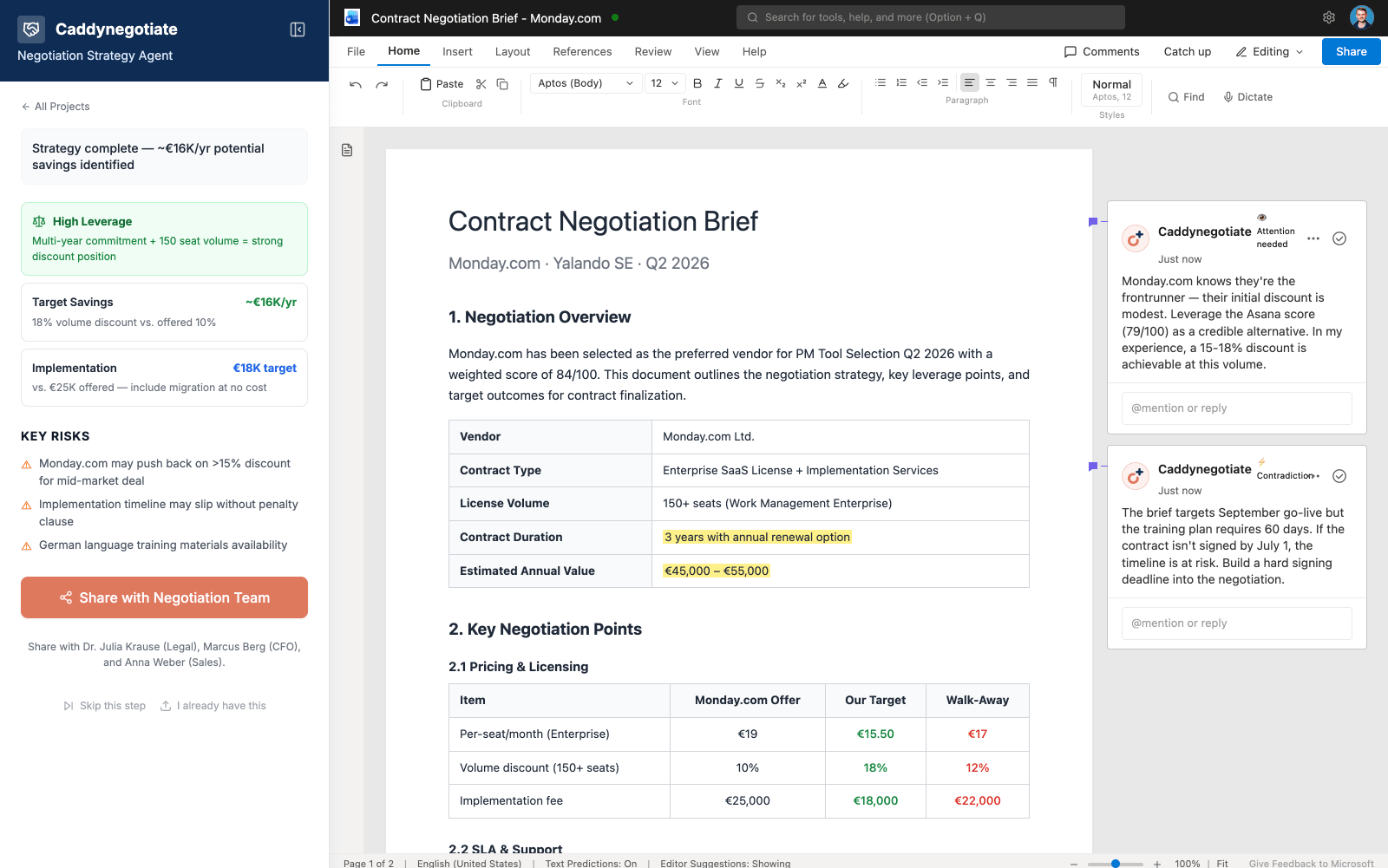Insert a bulleted list

click(881, 82)
